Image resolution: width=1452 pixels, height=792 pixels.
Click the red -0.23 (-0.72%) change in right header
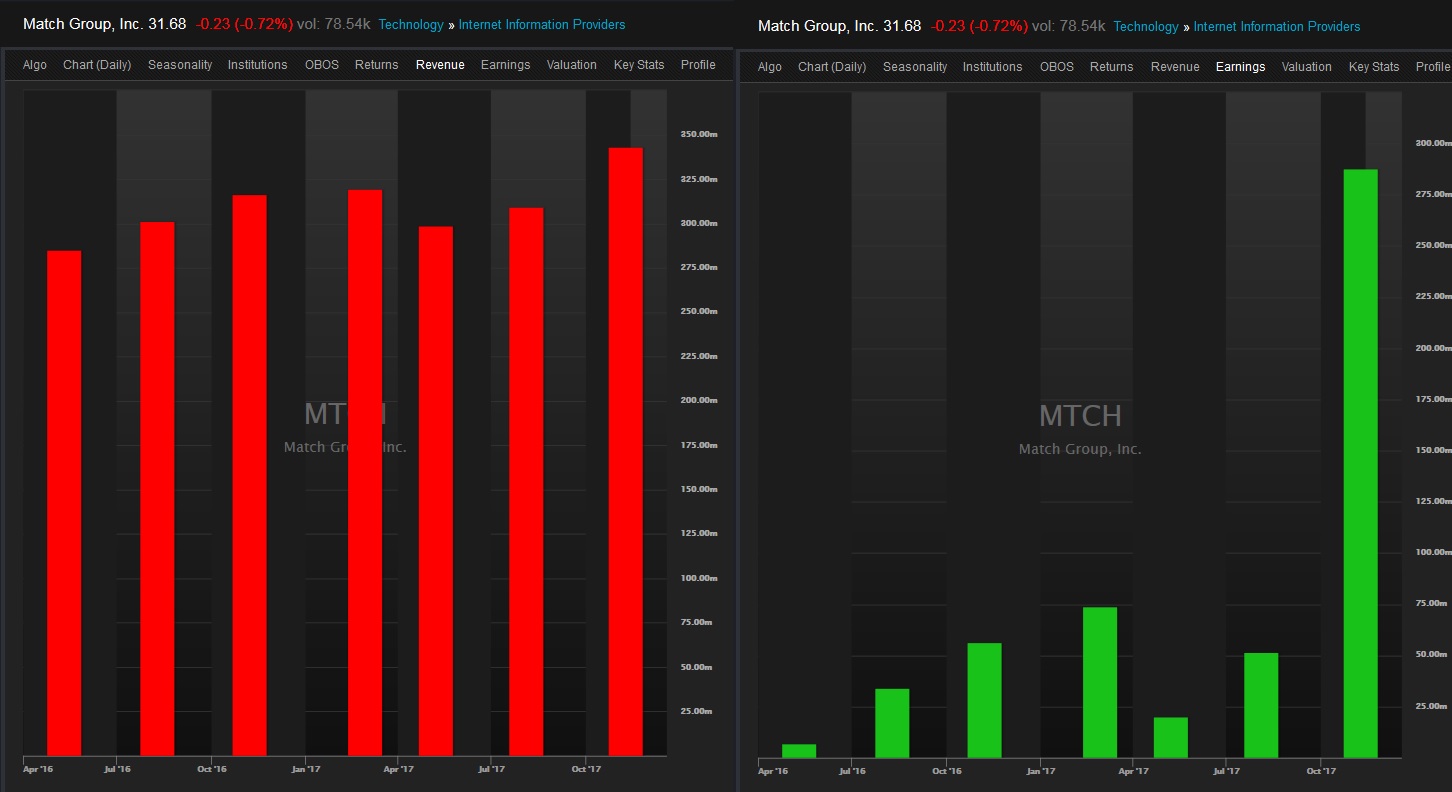pos(979,26)
